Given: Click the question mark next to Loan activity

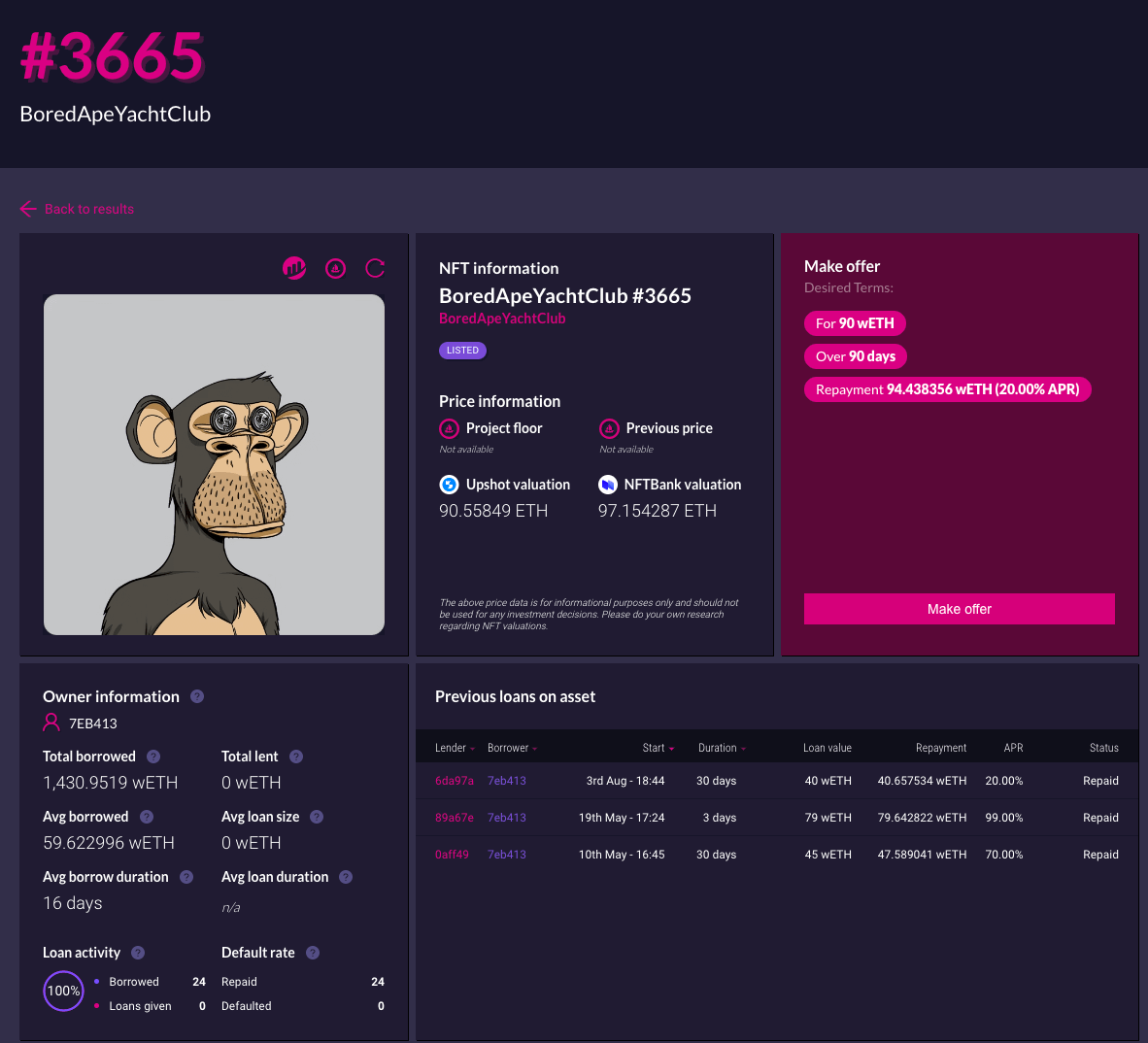Looking at the screenshot, I should (x=138, y=953).
